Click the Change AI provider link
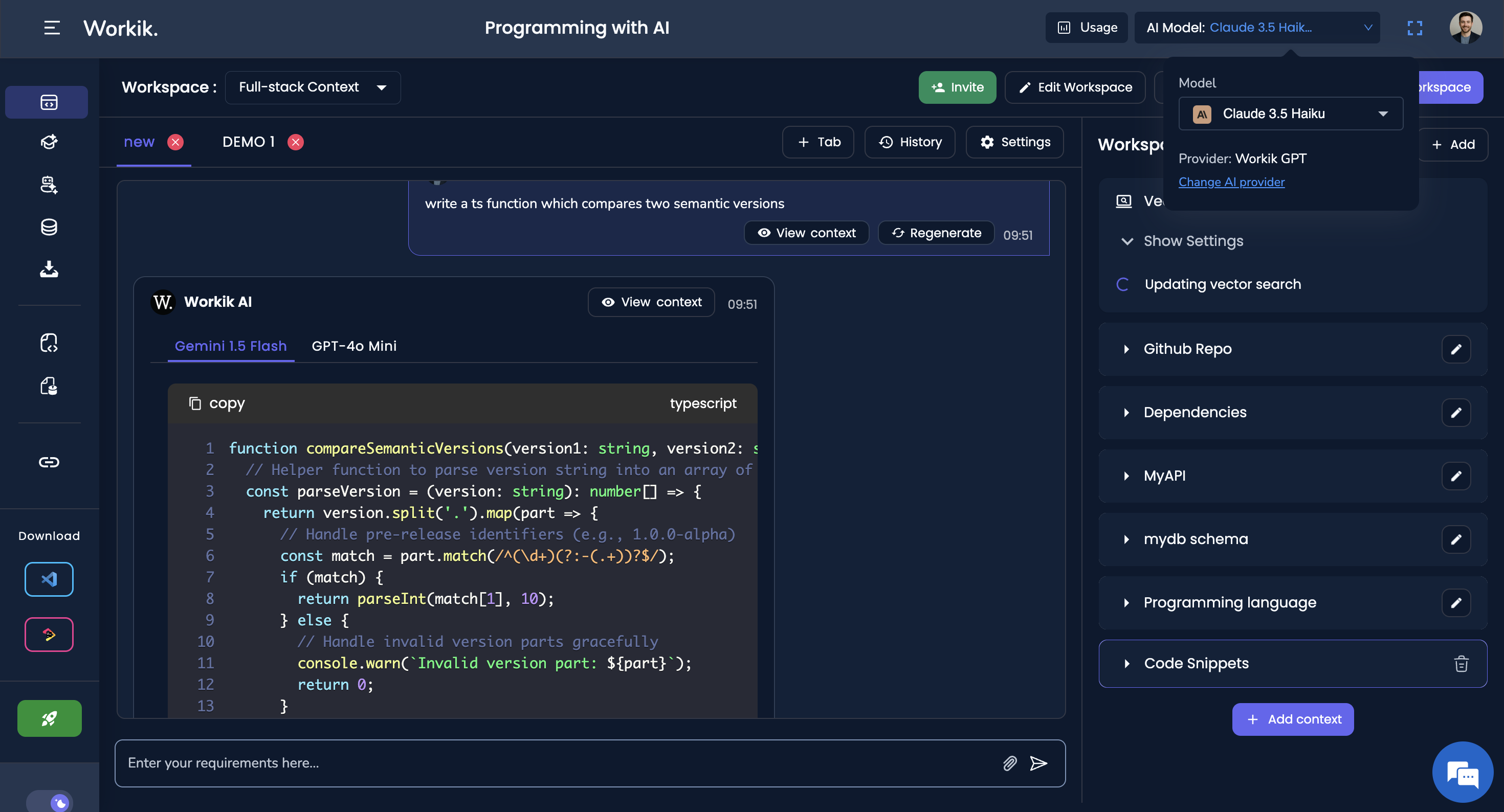Screen dimensions: 1504x812 1231,182
